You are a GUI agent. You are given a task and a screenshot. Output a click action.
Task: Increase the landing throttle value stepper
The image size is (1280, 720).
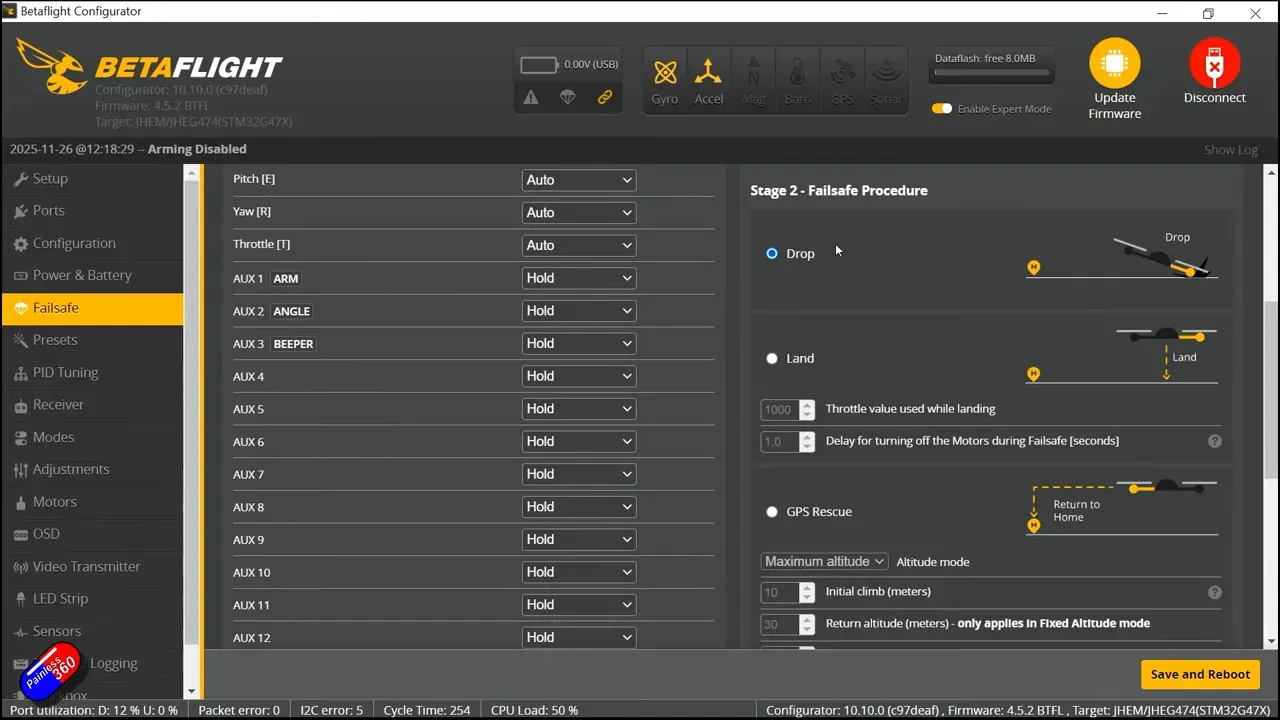click(x=806, y=404)
